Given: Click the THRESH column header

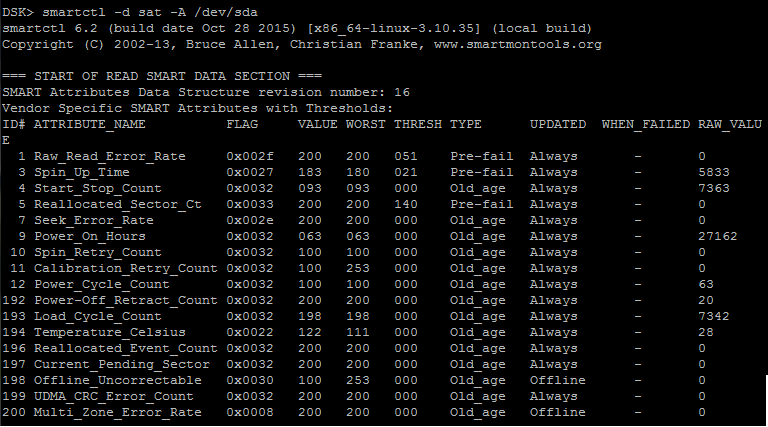Looking at the screenshot, I should 417,124.
